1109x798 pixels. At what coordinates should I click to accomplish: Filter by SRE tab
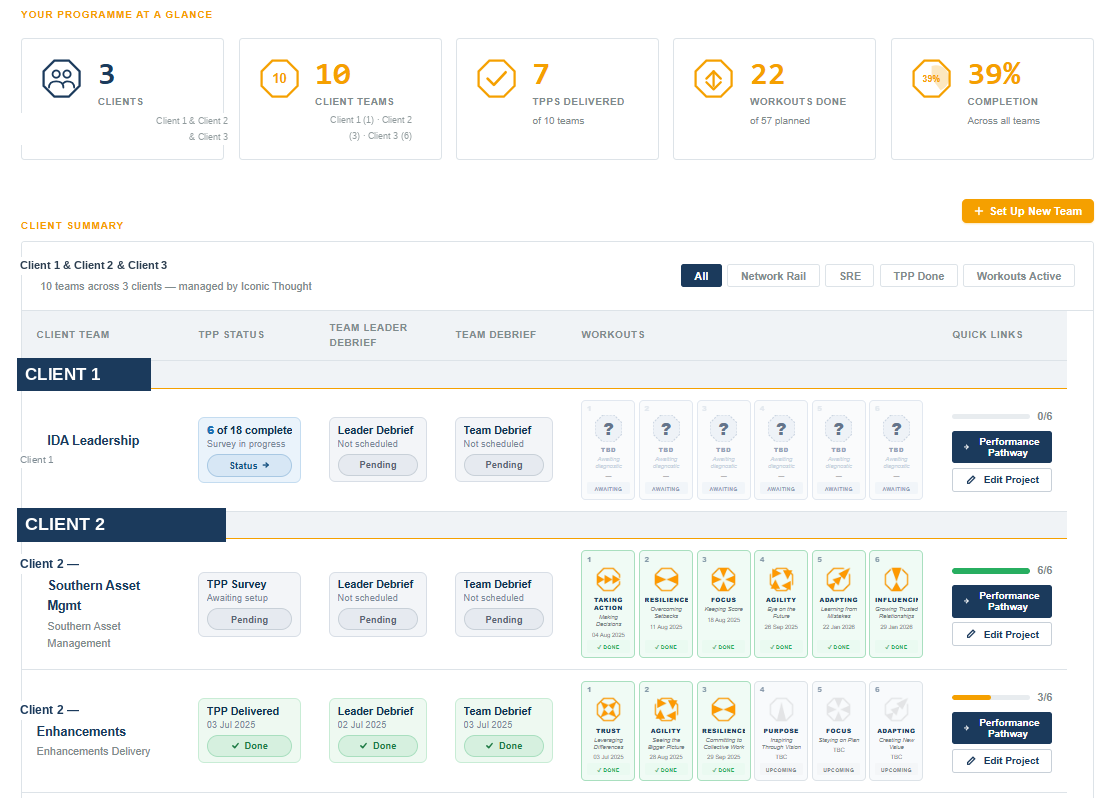pos(850,276)
